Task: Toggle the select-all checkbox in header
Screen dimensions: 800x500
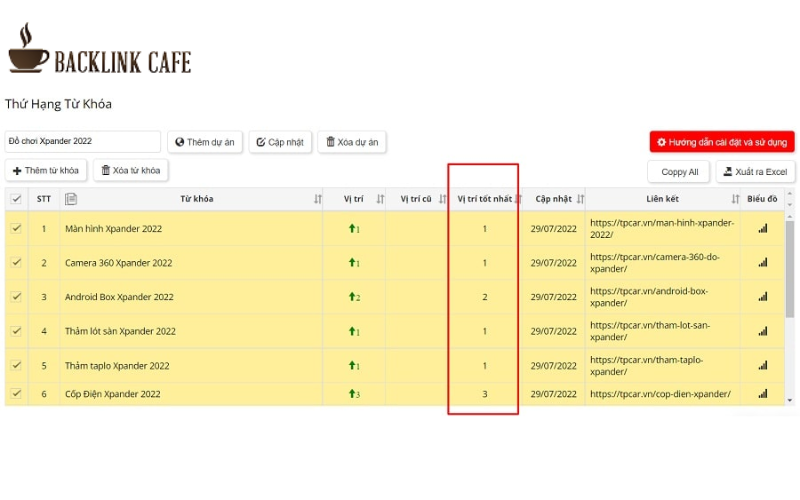Action: [x=16, y=198]
